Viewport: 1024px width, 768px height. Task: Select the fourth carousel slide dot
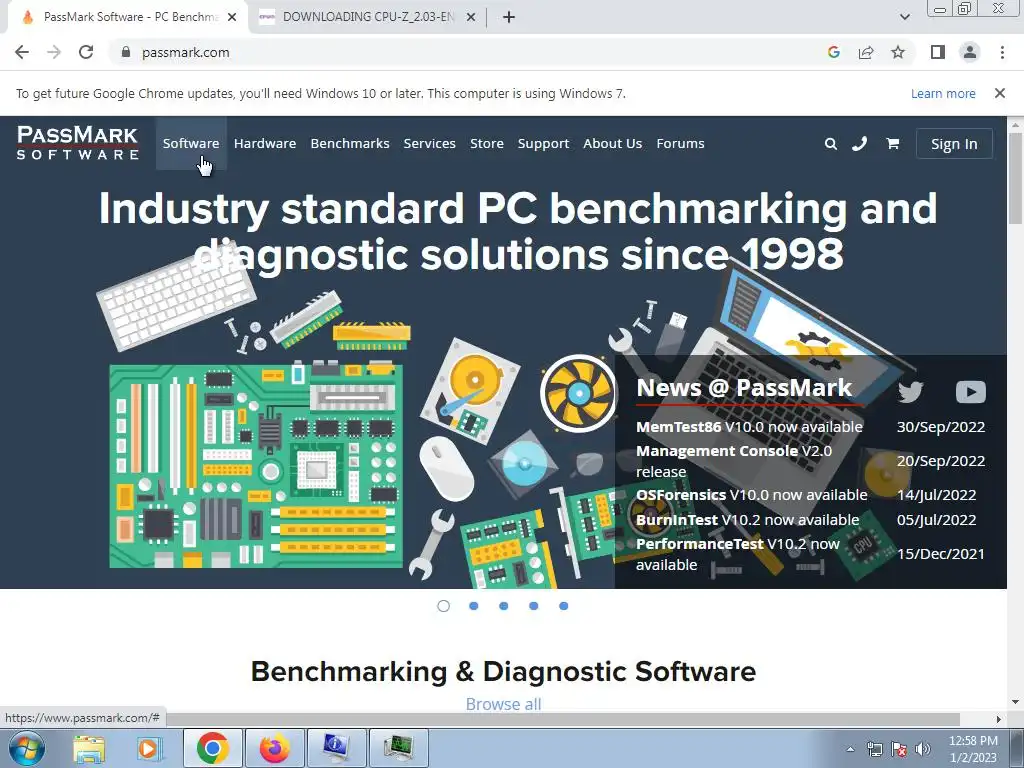[x=534, y=606]
